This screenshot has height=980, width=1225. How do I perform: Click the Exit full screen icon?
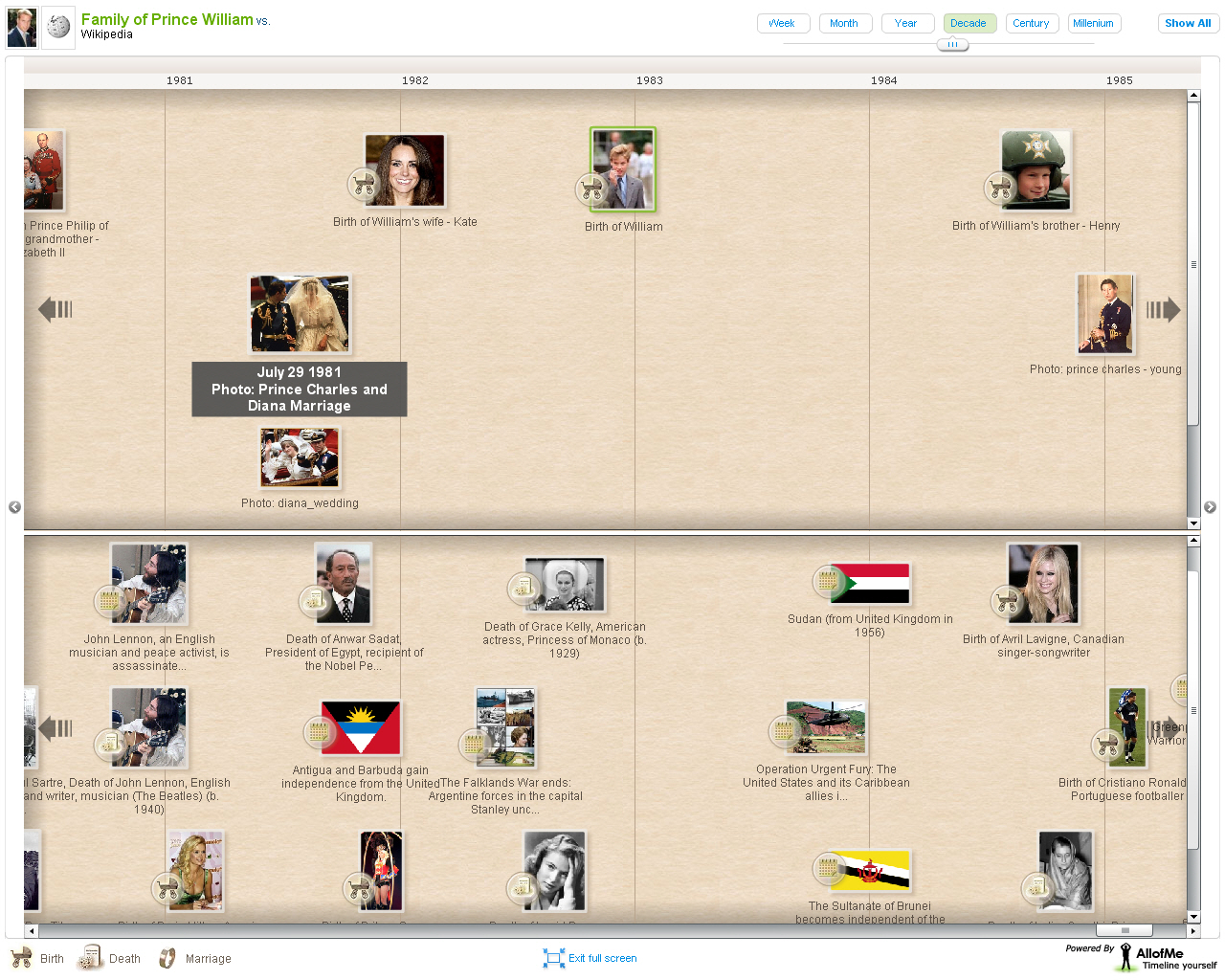coord(553,958)
